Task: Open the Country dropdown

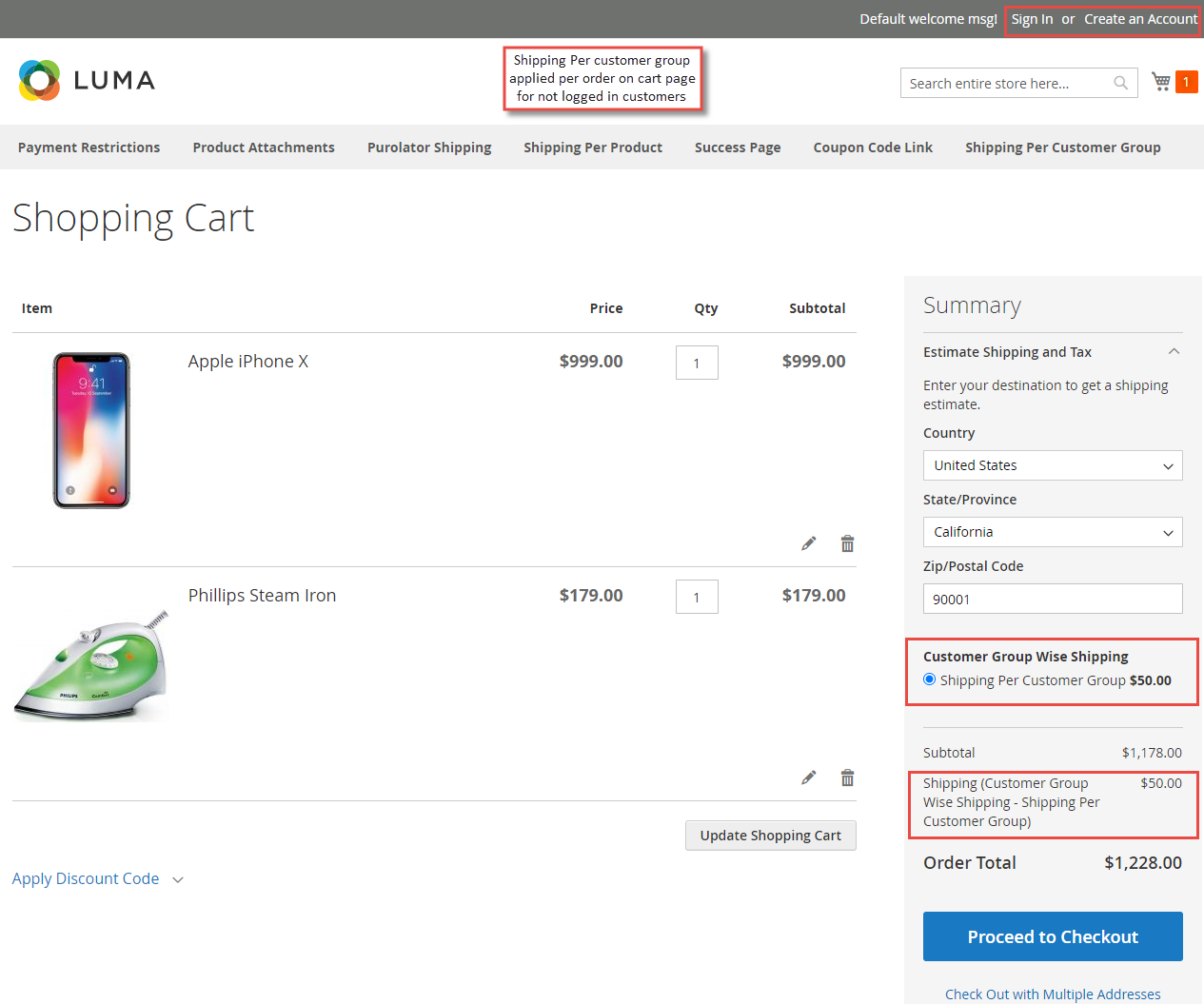Action: click(x=1053, y=465)
